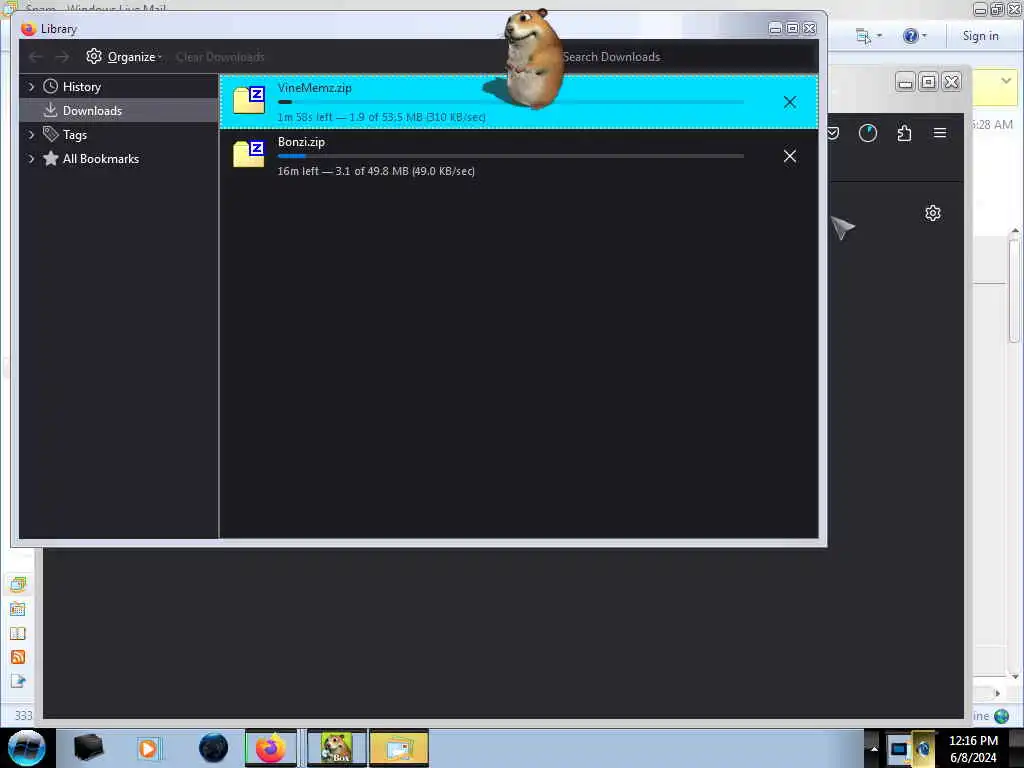
Task: Click the Bonzi.zip file icon
Action: tap(249, 154)
